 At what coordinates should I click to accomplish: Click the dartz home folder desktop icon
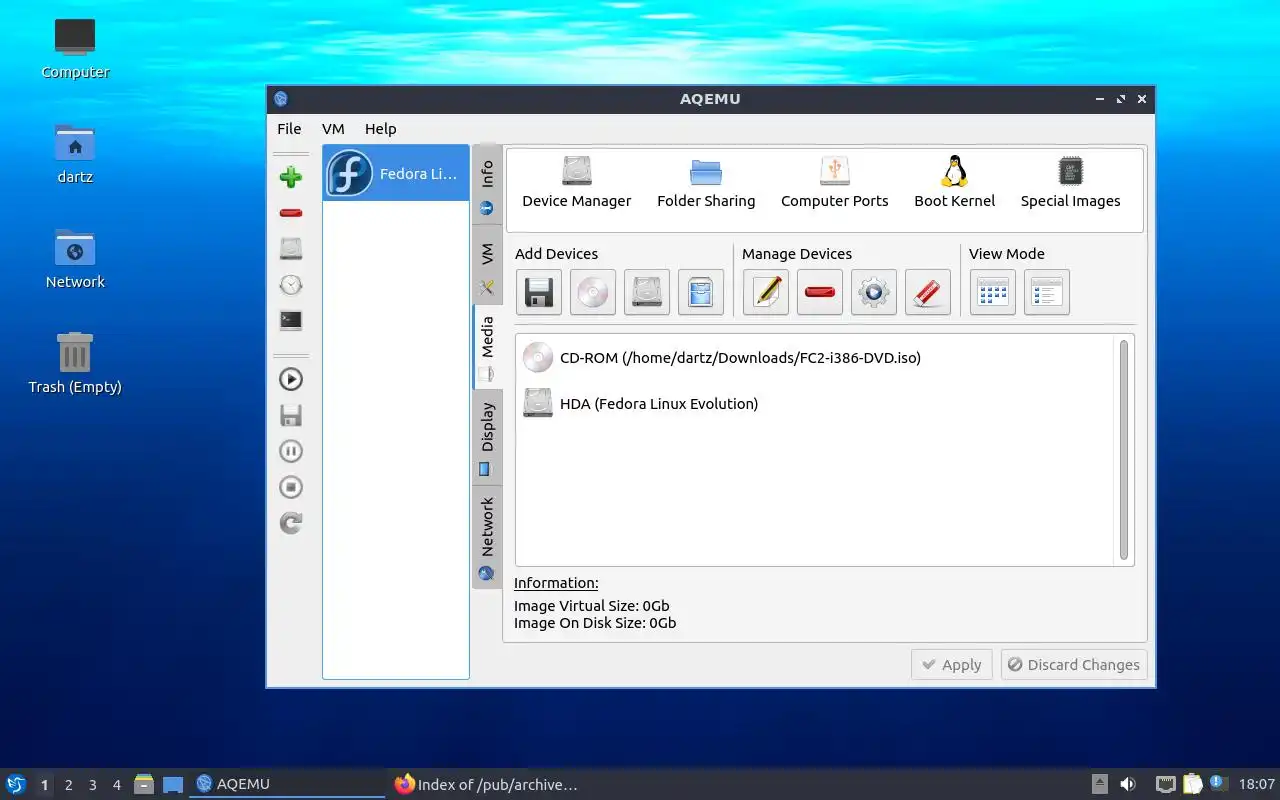pyautogui.click(x=75, y=153)
